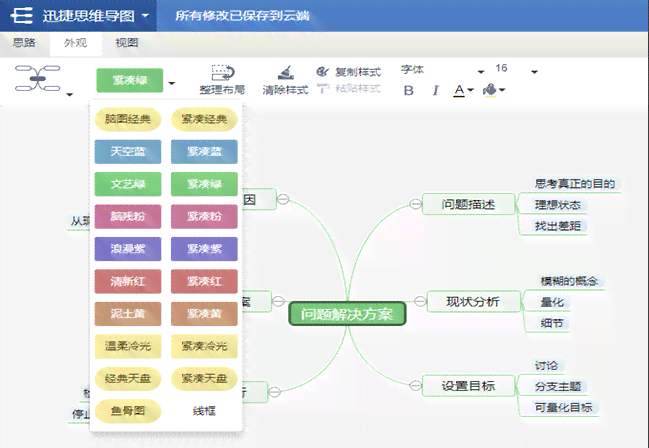Switch to the 思路 tab

point(24,42)
